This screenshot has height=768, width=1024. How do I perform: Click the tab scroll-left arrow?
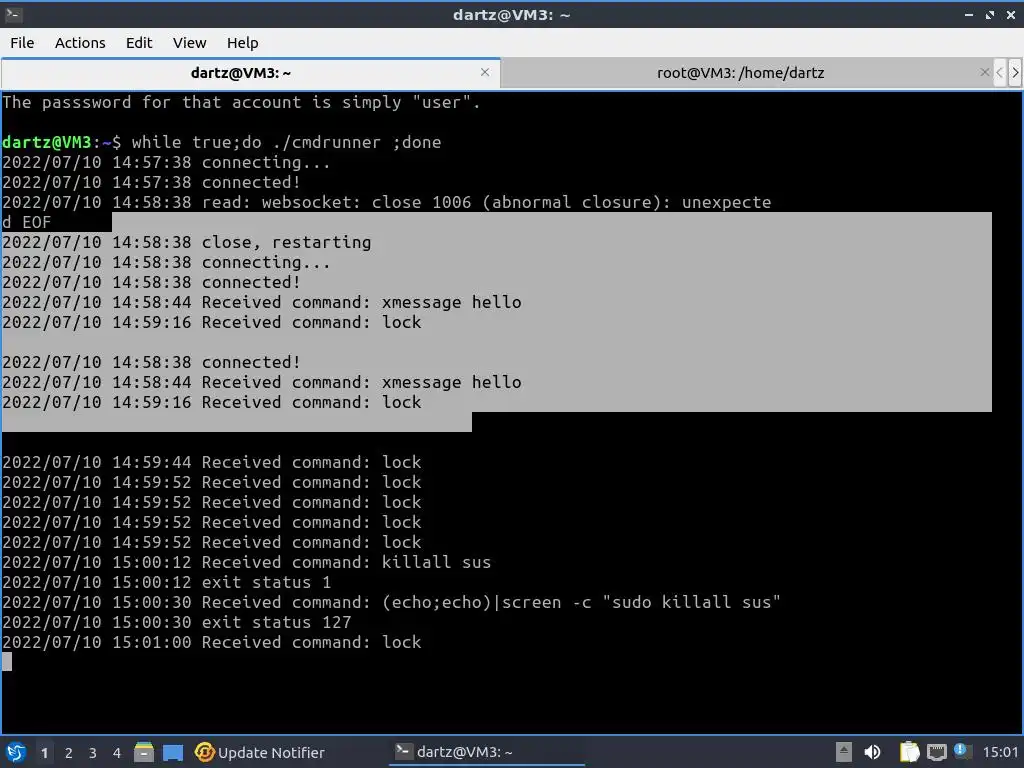(x=999, y=72)
